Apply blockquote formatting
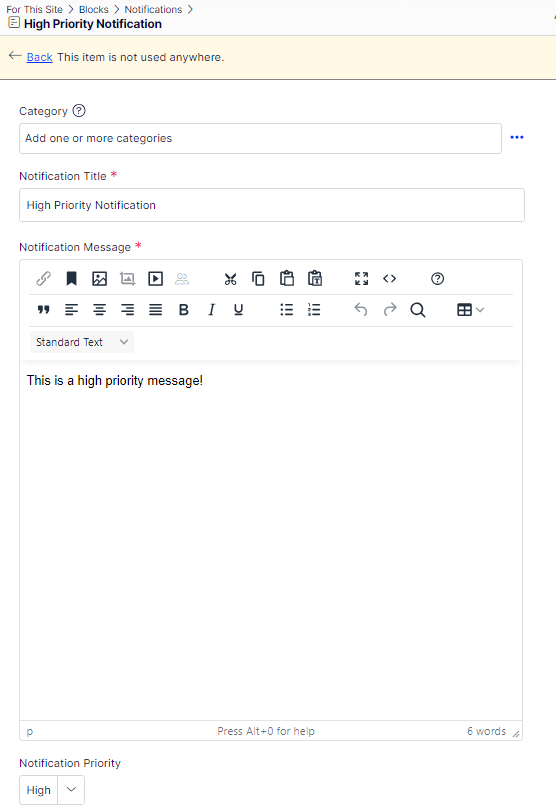The height and width of the screenshot is (809, 556). [x=43, y=310]
